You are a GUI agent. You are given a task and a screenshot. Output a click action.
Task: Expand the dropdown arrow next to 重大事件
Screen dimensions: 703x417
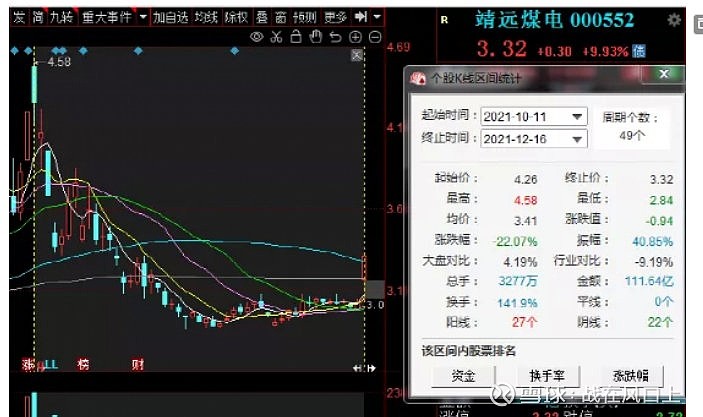[x=143, y=17]
